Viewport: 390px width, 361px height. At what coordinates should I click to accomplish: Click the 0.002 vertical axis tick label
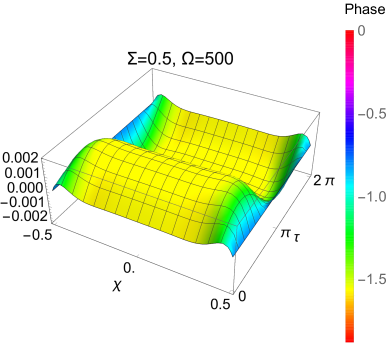(22, 158)
